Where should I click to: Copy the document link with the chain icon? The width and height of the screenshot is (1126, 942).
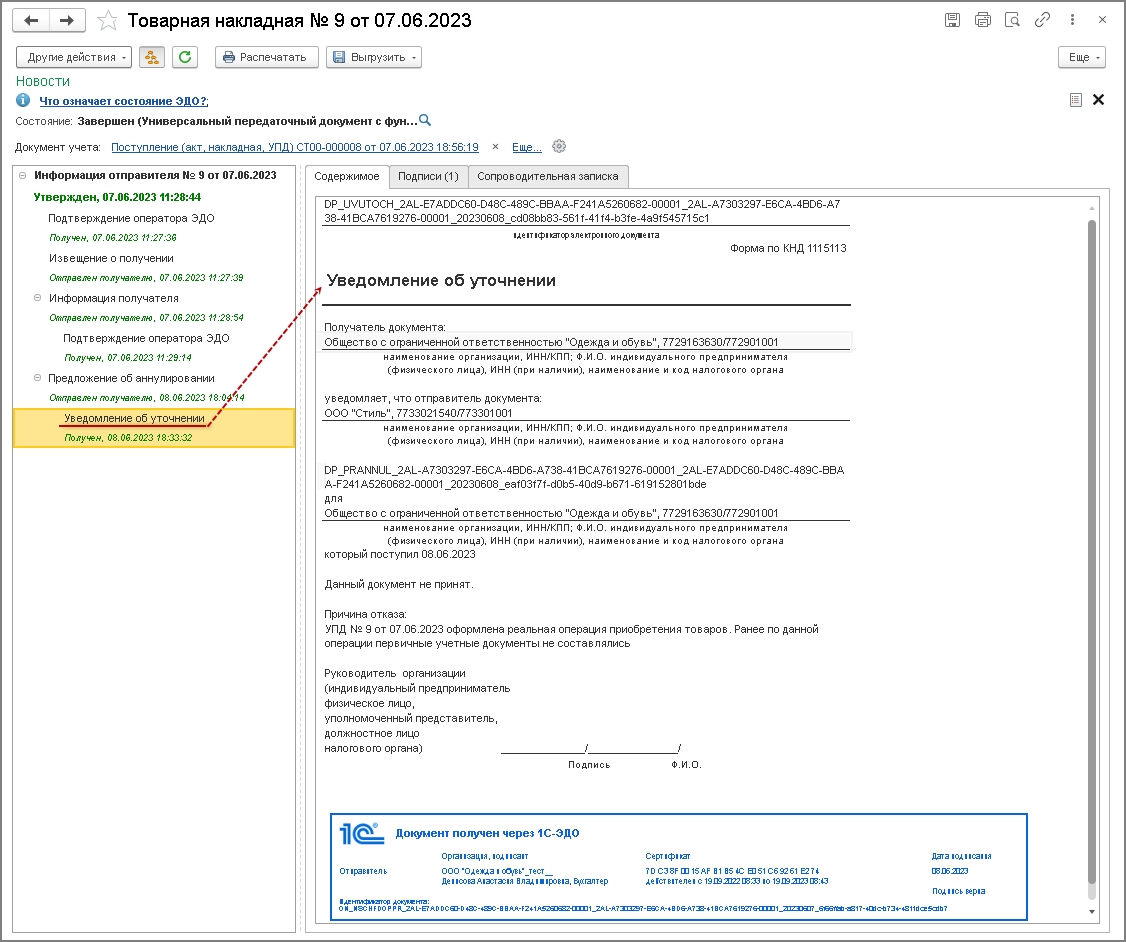pyautogui.click(x=1042, y=20)
